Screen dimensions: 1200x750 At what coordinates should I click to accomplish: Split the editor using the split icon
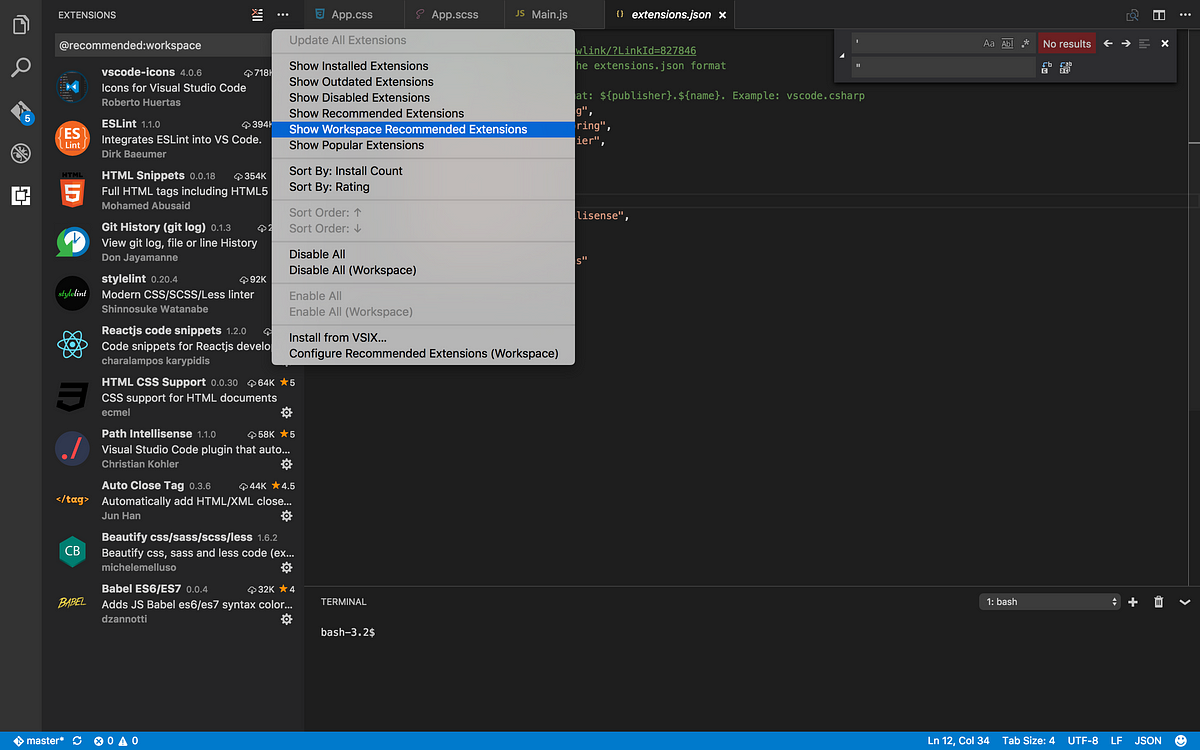(x=1159, y=15)
